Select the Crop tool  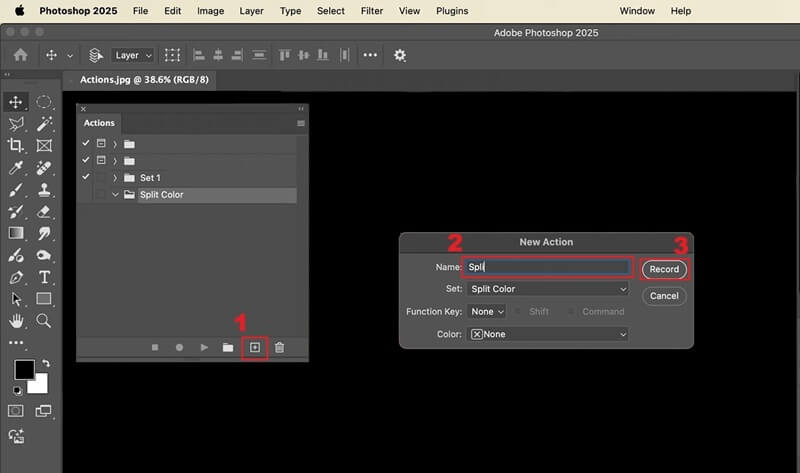[x=16, y=145]
